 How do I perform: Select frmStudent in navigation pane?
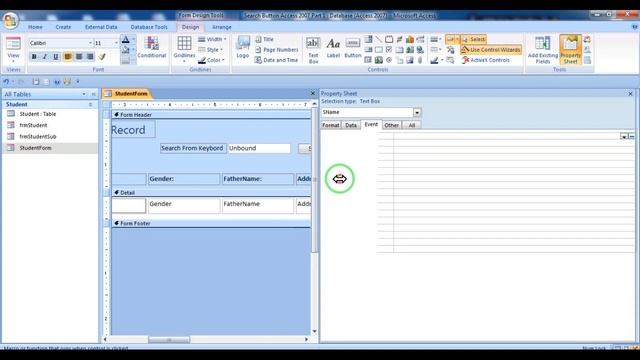(x=33, y=125)
